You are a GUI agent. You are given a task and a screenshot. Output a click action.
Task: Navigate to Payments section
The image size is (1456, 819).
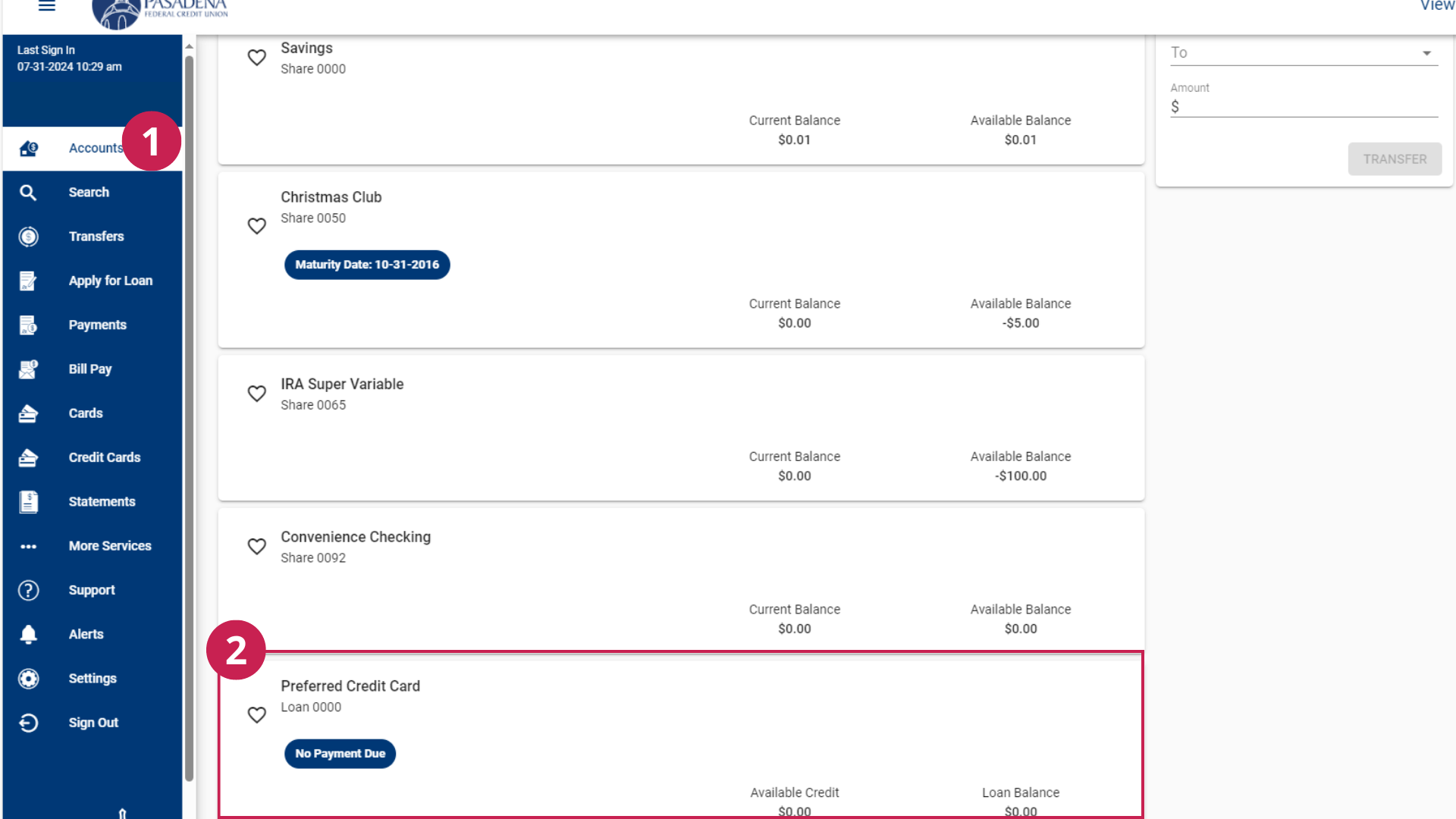(98, 324)
